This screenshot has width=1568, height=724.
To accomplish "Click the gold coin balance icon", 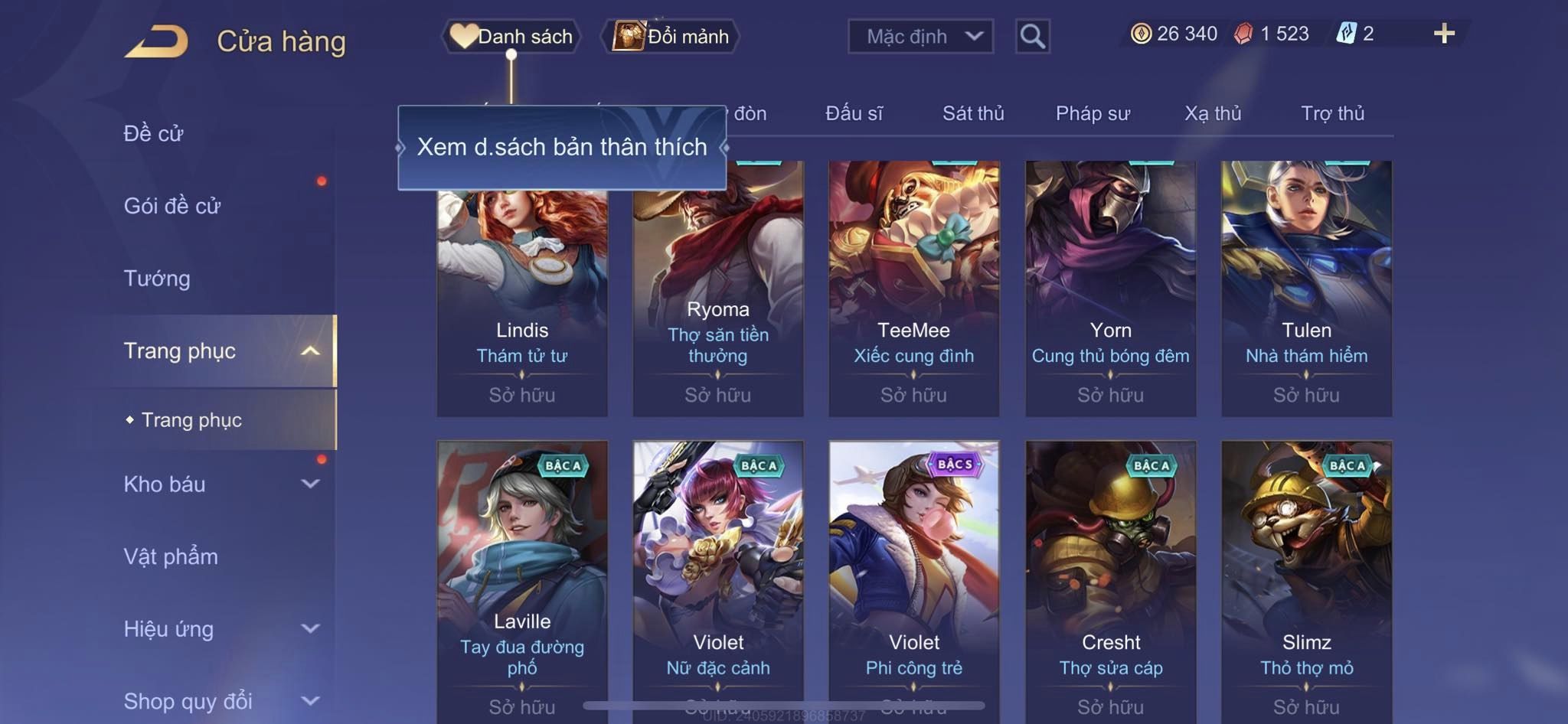I will (1141, 34).
